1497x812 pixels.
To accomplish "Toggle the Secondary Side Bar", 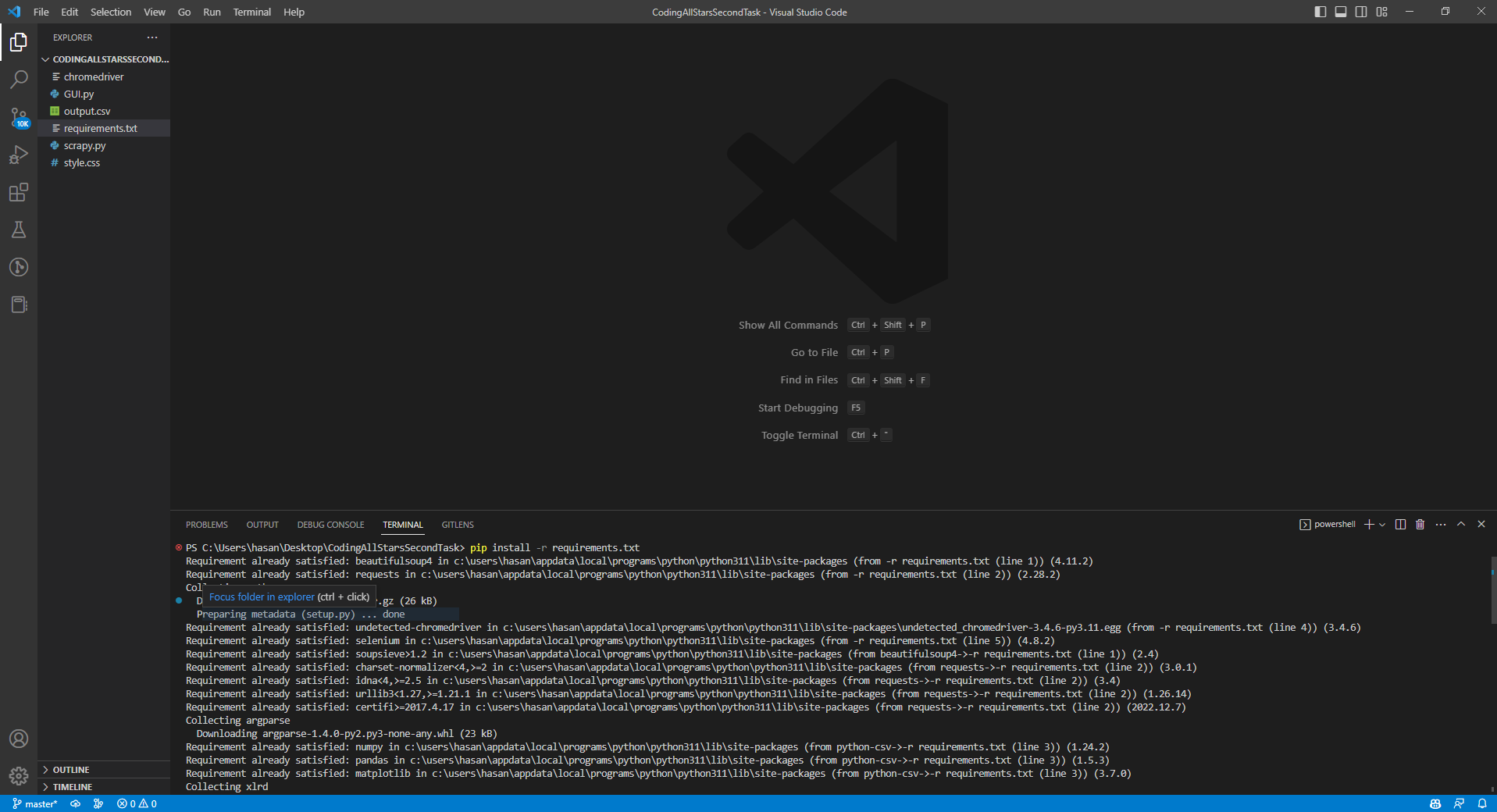I will tap(1360, 11).
